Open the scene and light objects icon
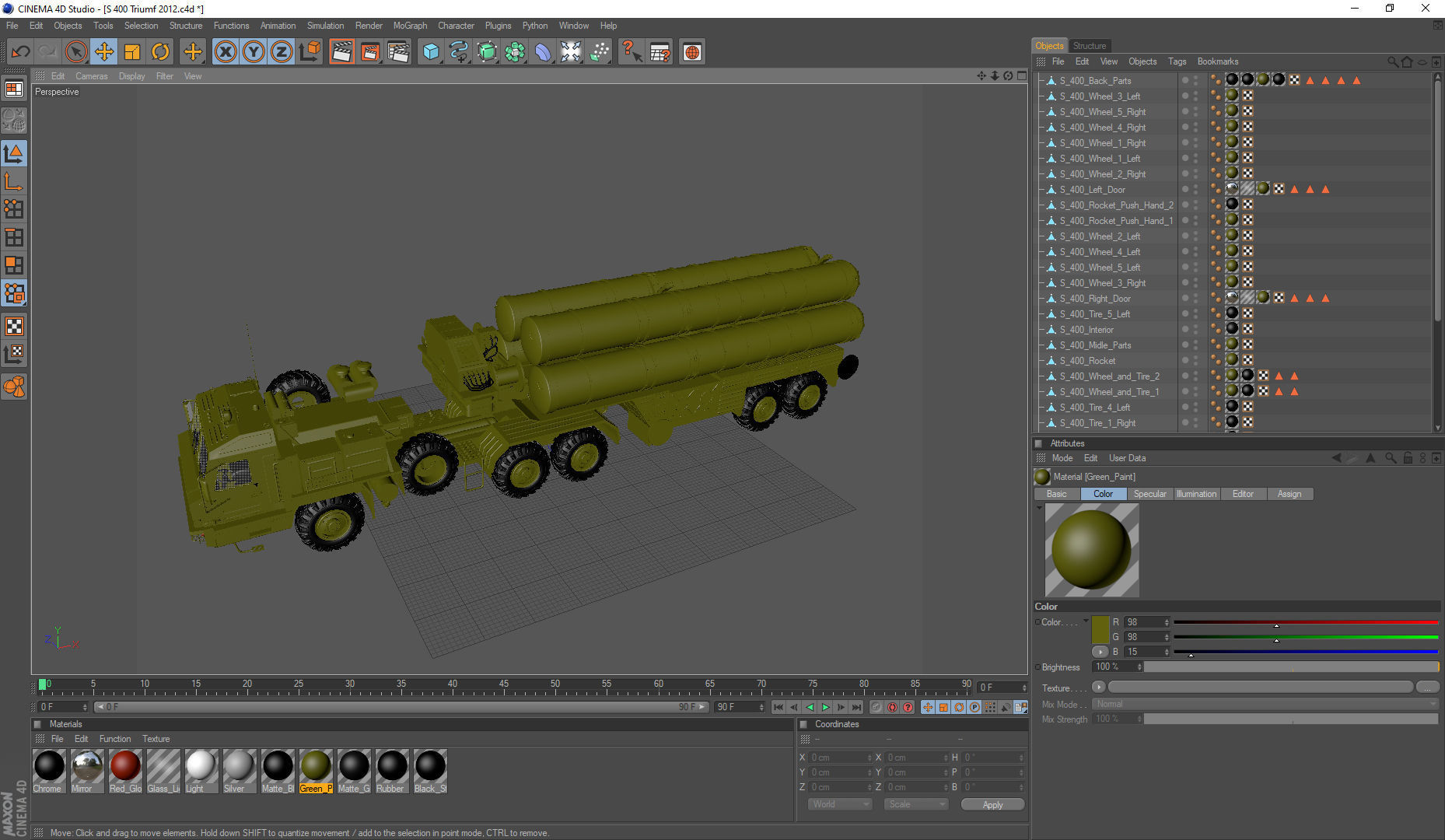 (x=571, y=52)
